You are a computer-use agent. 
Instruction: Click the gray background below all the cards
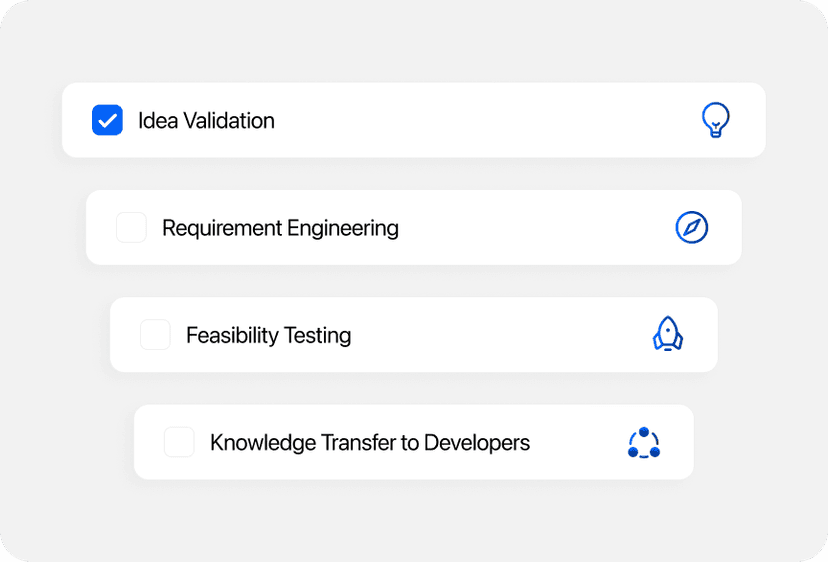pyautogui.click(x=414, y=520)
